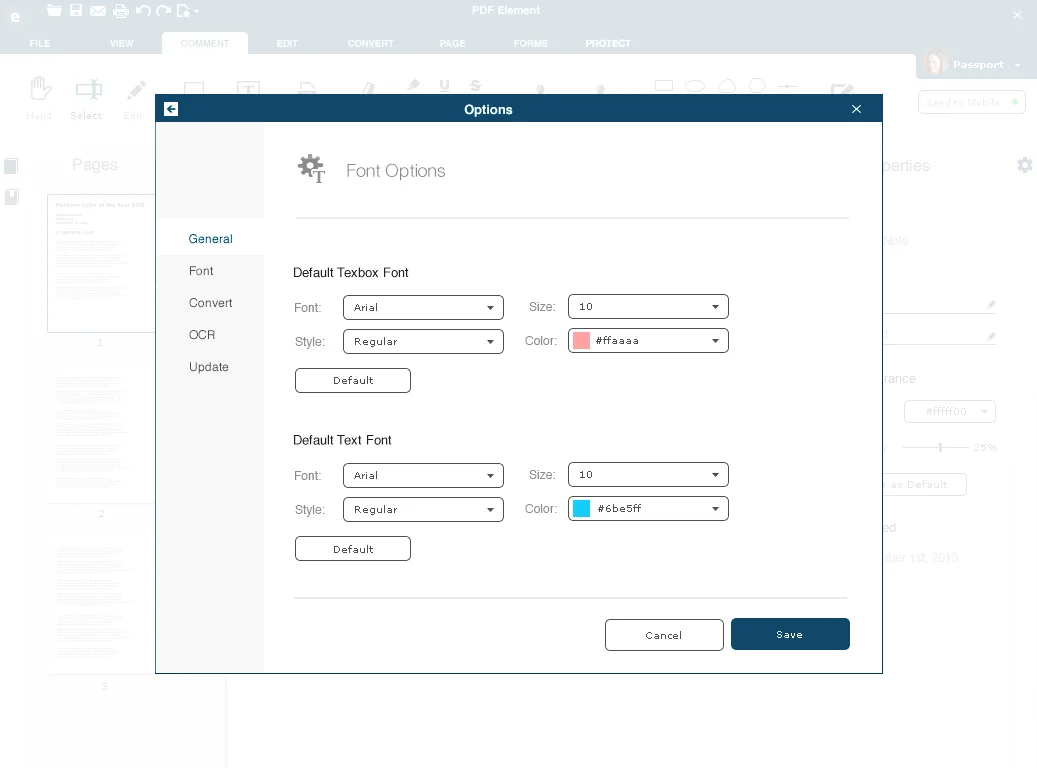Close the PDF Element window
Screen dimensions: 1037x768
1017,15
